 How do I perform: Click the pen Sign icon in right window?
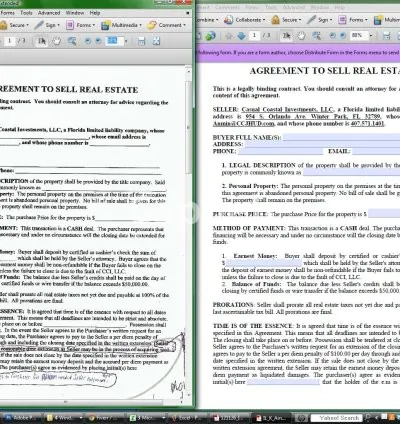[311, 20]
